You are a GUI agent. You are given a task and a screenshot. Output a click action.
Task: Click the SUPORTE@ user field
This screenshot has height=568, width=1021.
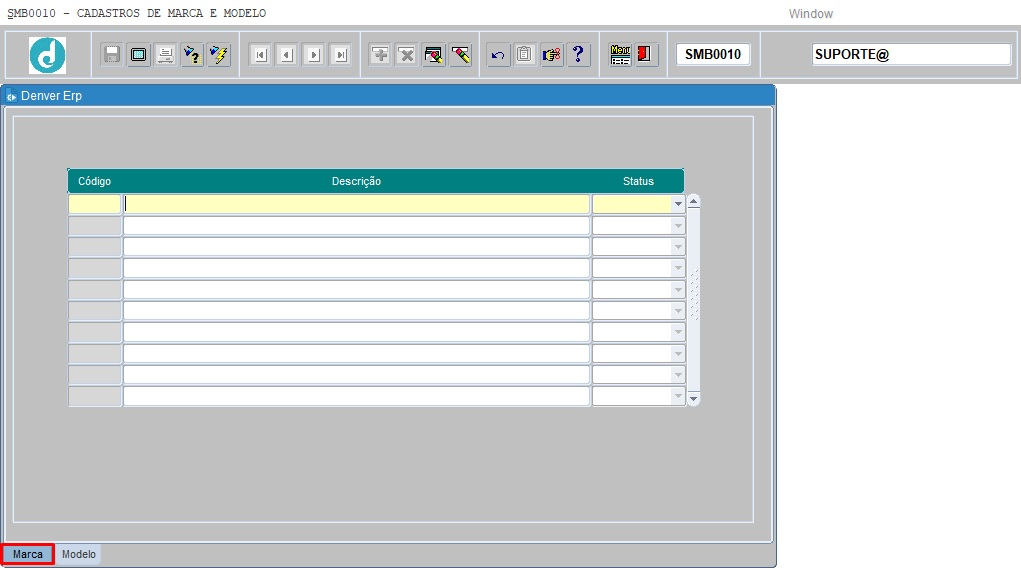[912, 55]
